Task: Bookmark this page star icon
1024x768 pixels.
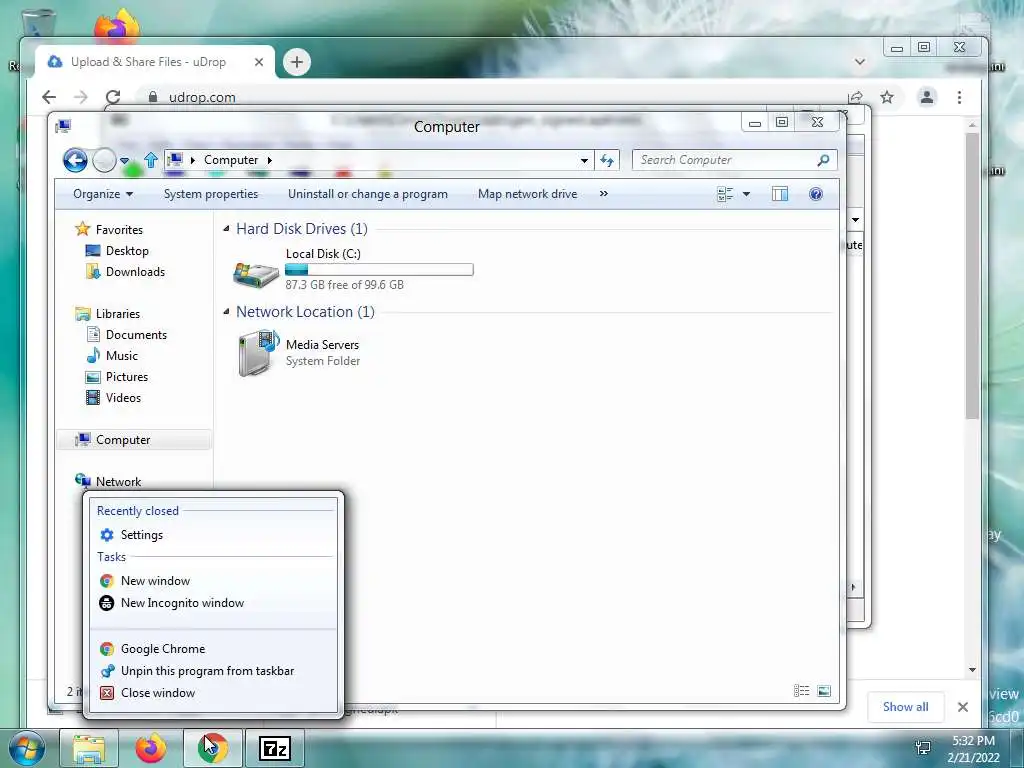Action: click(887, 97)
